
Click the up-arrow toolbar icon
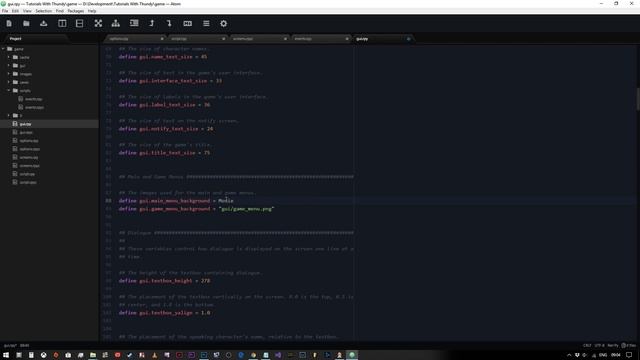152,23
